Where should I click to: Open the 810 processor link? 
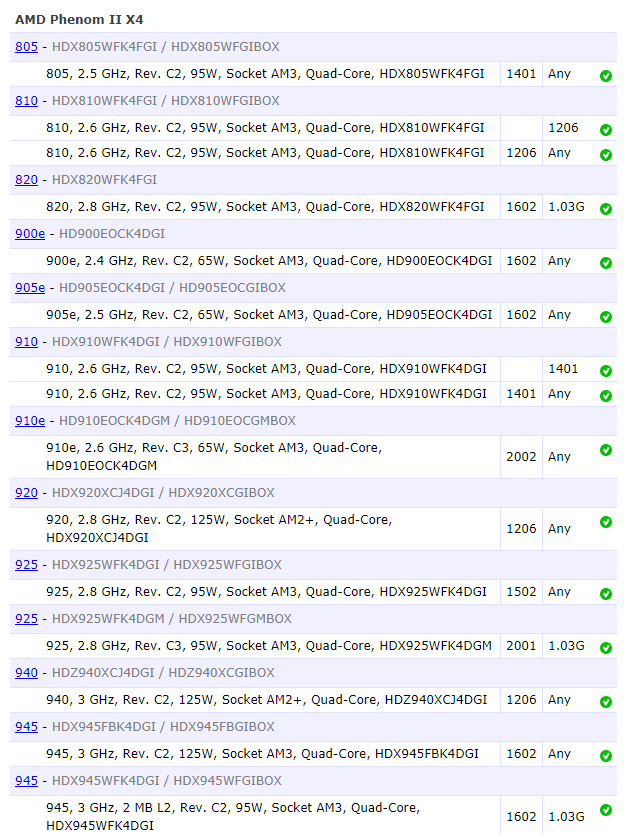click(x=26, y=101)
